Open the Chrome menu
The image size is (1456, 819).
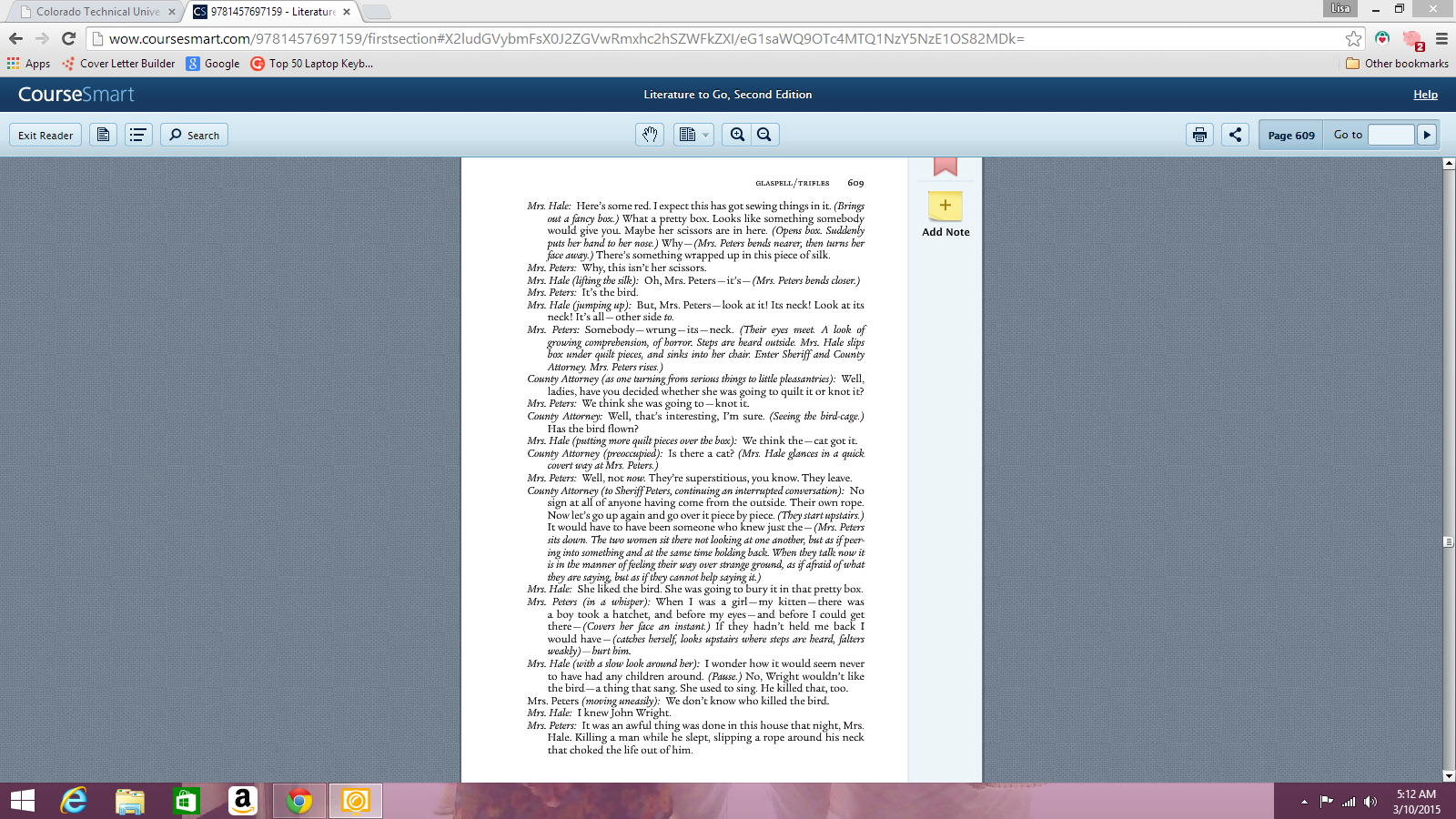(x=1441, y=38)
